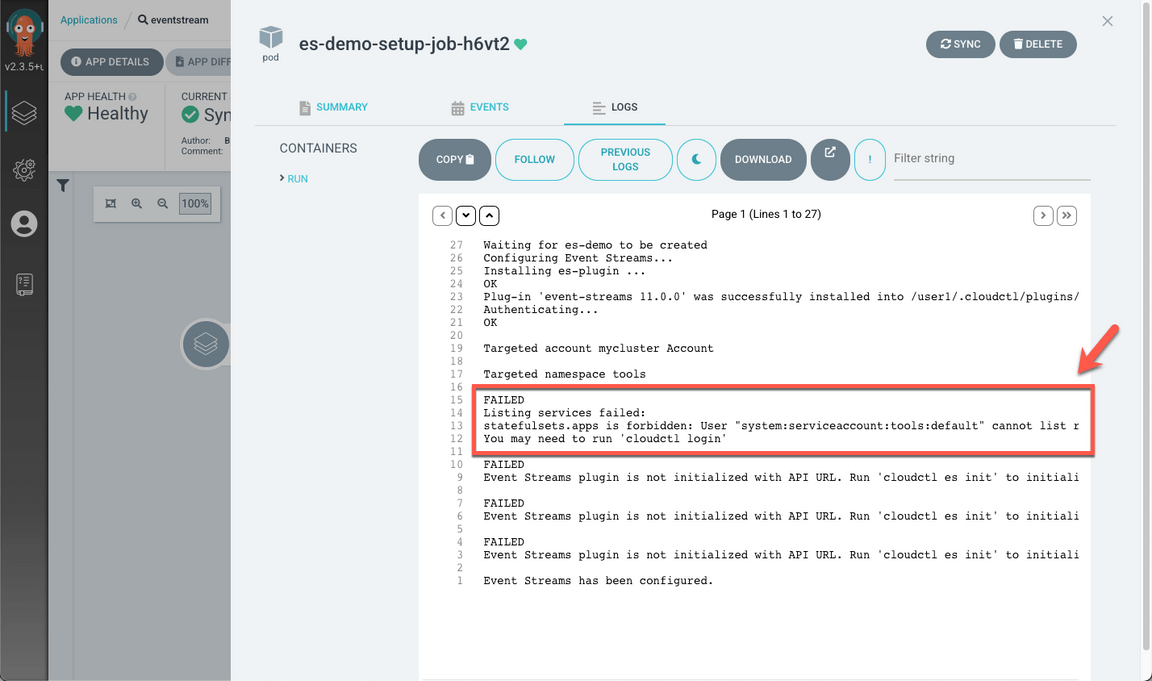Toggle Previous Logs view
The image size is (1152, 681).
pos(625,159)
